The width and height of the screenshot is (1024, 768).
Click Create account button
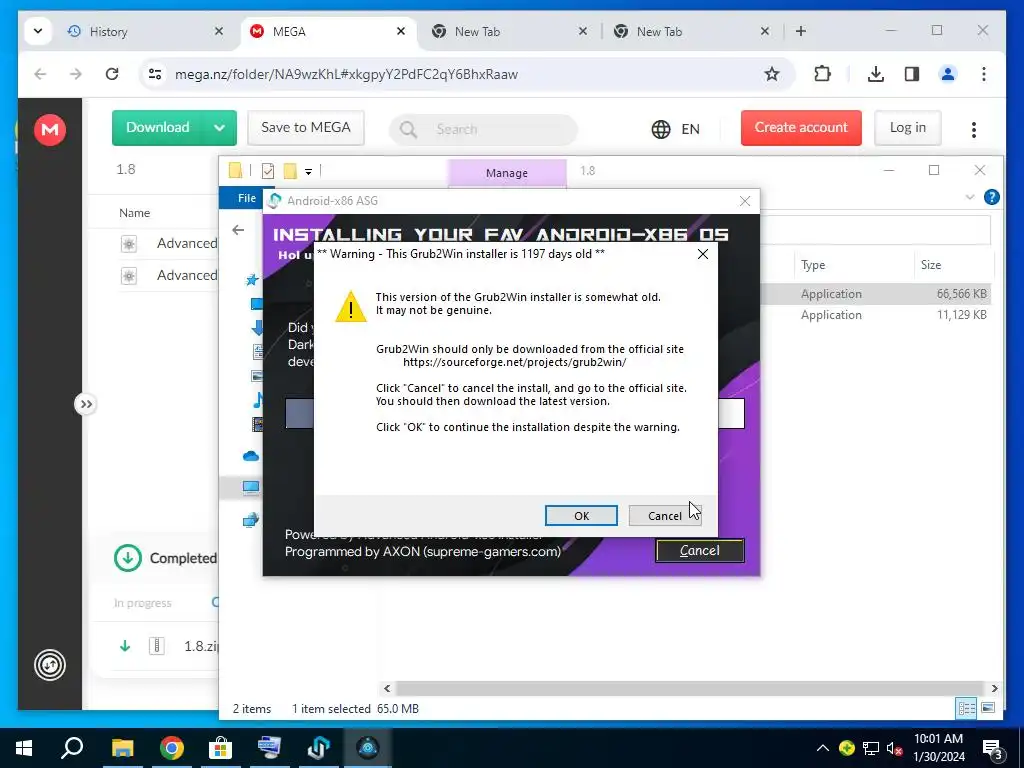click(801, 128)
